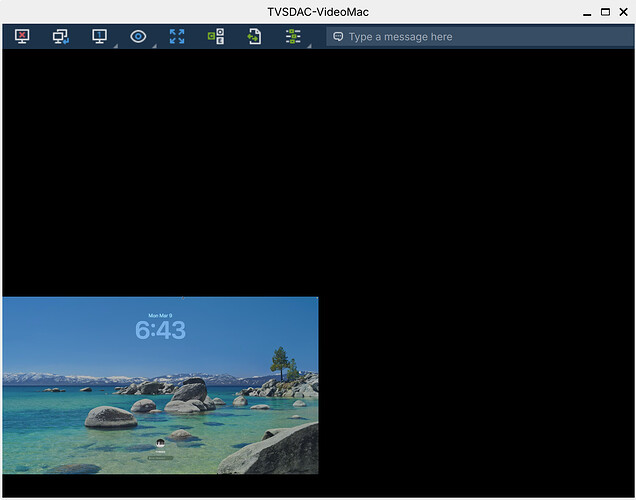Open the green session settings sliders icon

(x=293, y=36)
